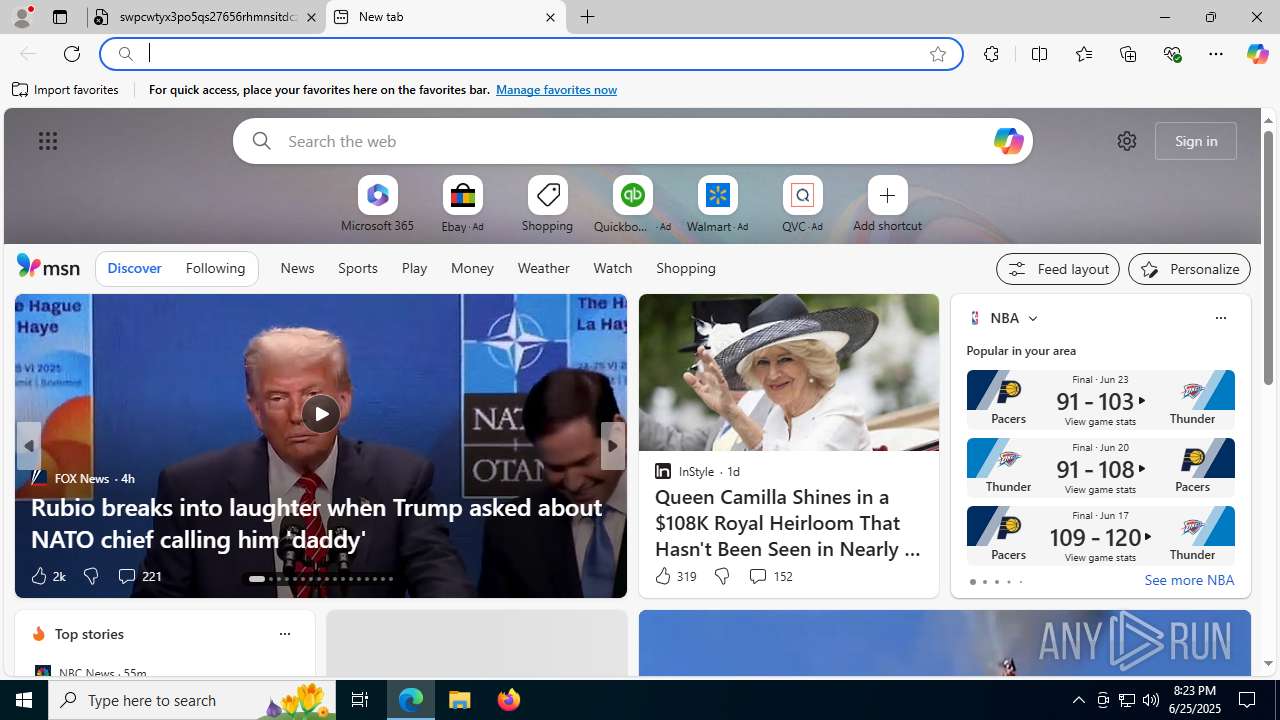Click Import favorites button

pyautogui.click(x=66, y=90)
